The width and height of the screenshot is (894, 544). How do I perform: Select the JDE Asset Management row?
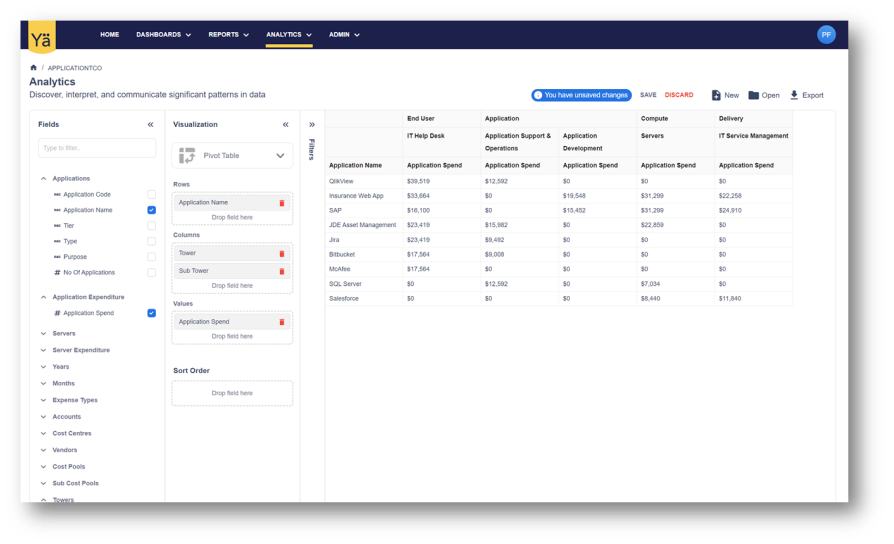point(363,225)
